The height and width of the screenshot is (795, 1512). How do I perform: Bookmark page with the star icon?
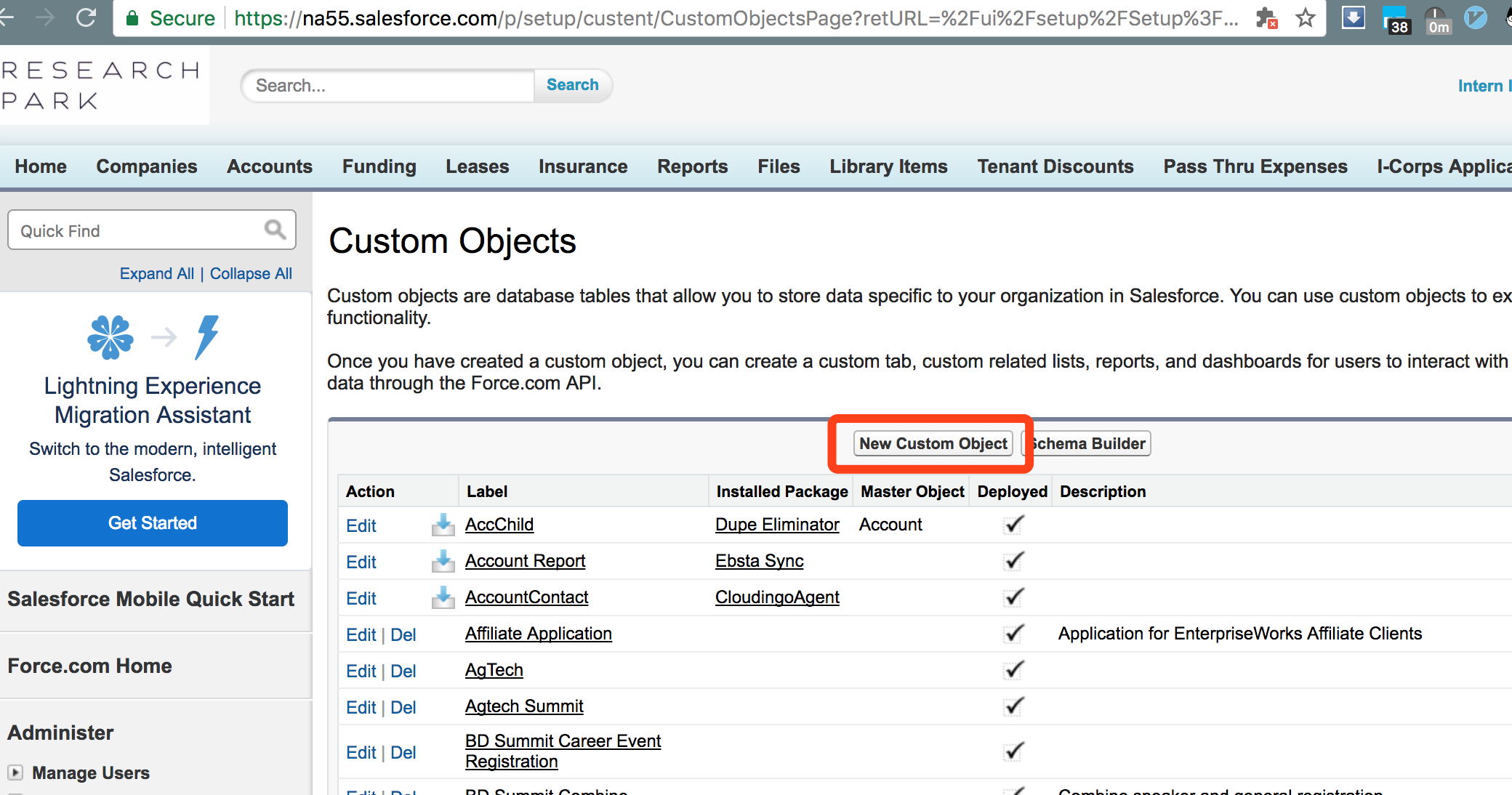click(x=1306, y=17)
